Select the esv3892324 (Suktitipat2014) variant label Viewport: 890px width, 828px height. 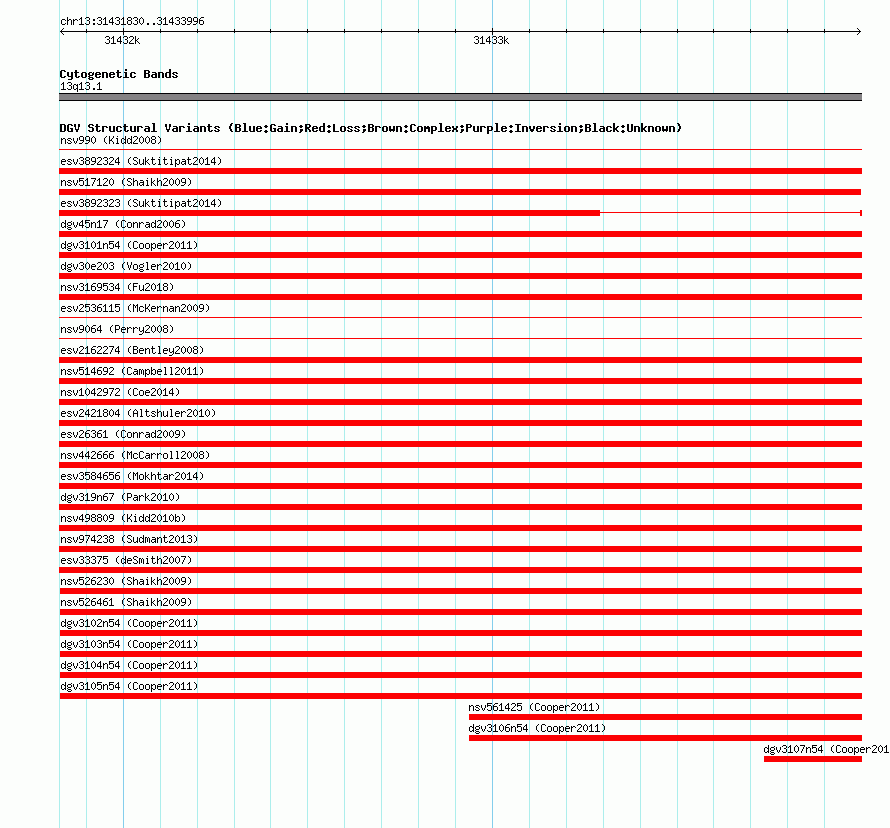(141, 161)
